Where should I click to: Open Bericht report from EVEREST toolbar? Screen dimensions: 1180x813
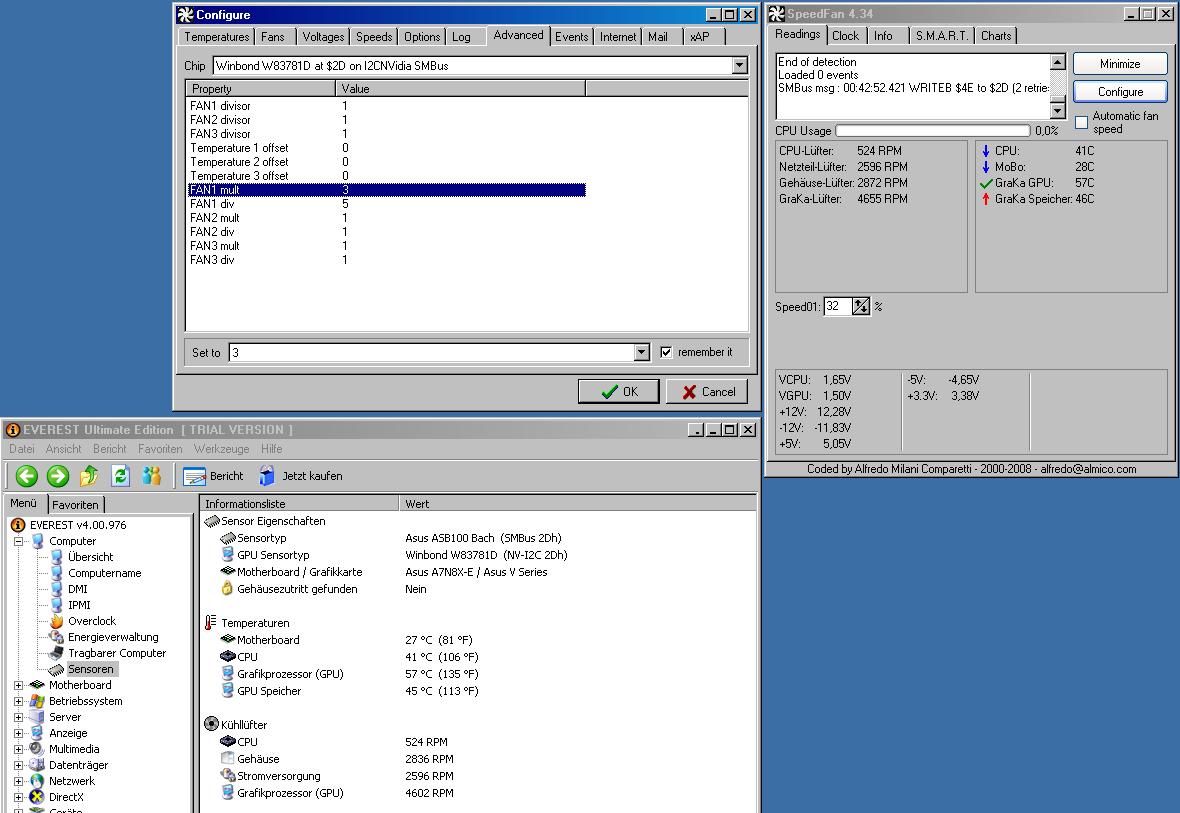tap(213, 476)
